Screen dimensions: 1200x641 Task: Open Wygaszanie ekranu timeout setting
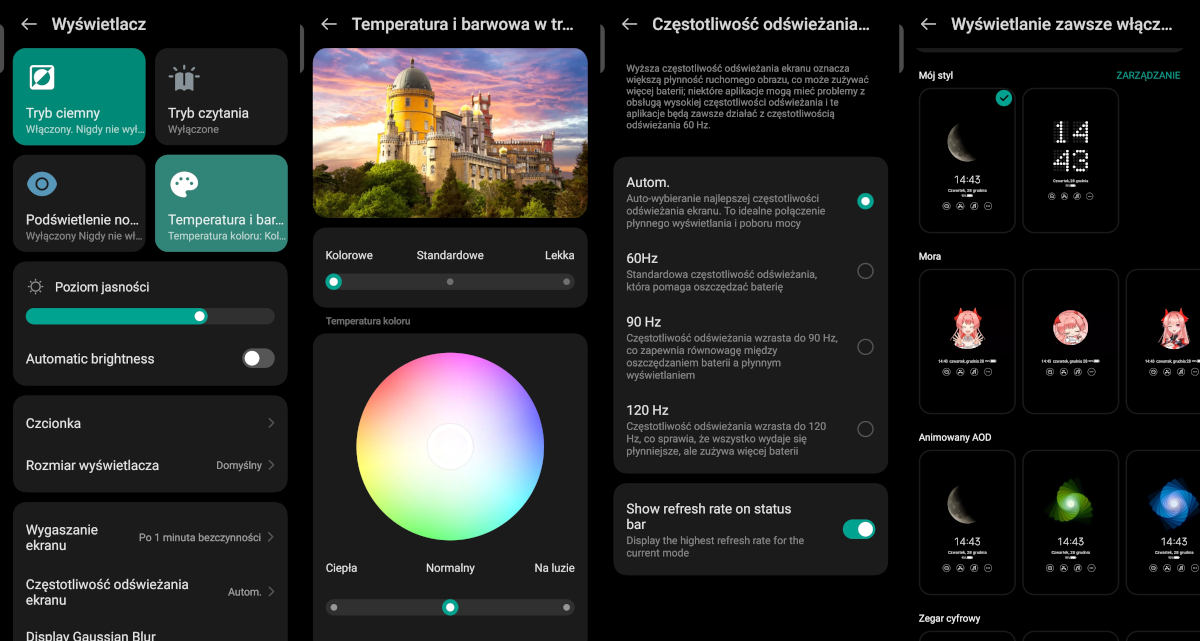click(150, 538)
